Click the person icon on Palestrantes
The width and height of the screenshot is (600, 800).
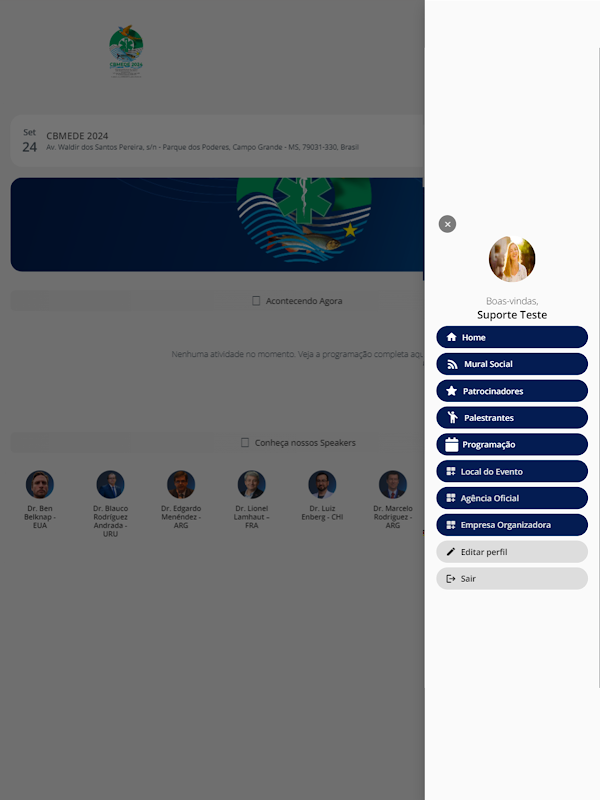click(x=453, y=417)
